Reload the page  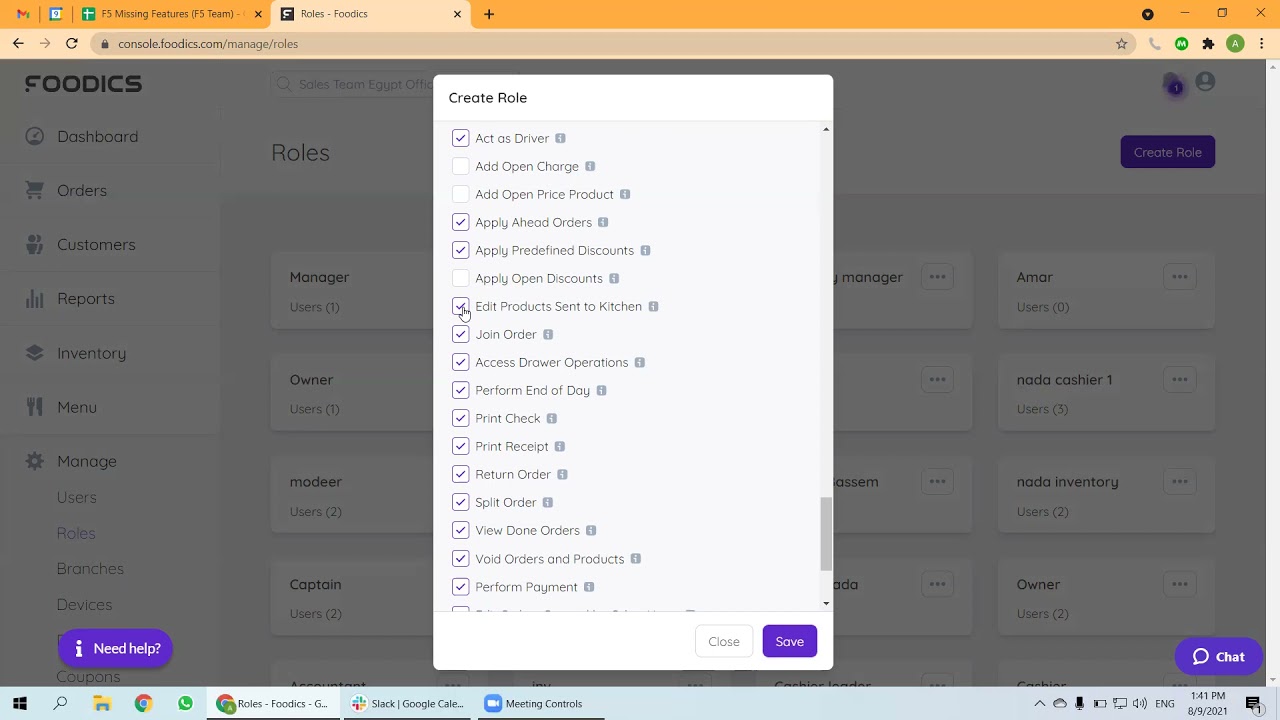(x=72, y=44)
